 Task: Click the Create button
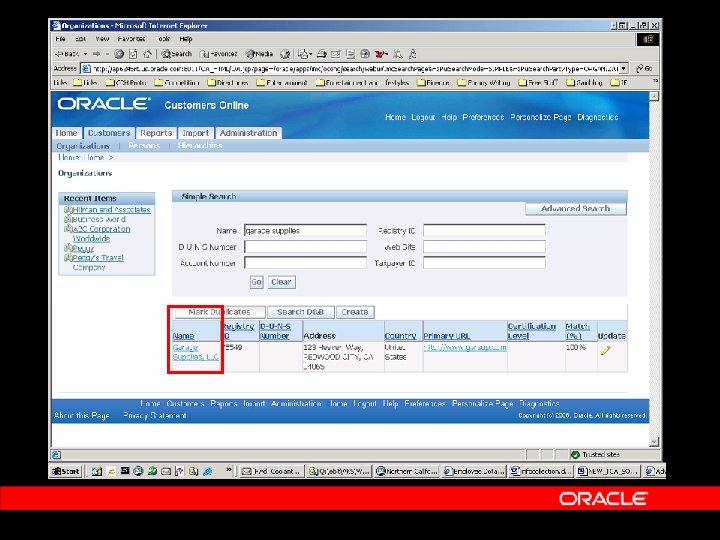[355, 312]
